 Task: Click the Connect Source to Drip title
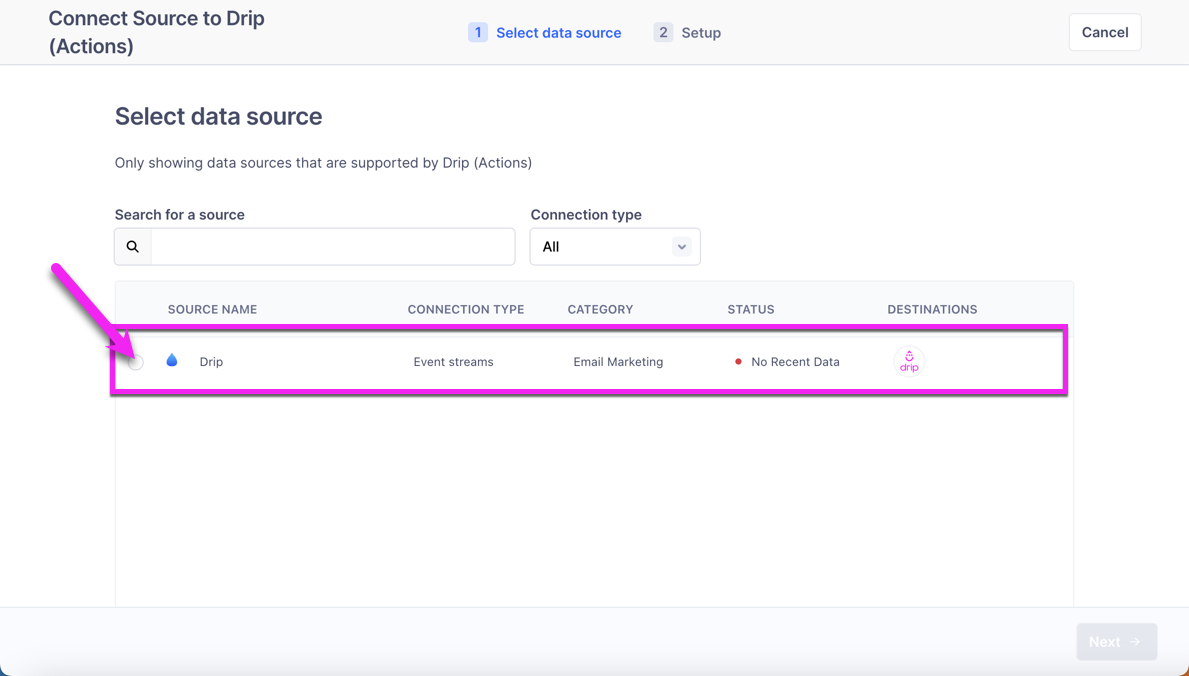[156, 32]
